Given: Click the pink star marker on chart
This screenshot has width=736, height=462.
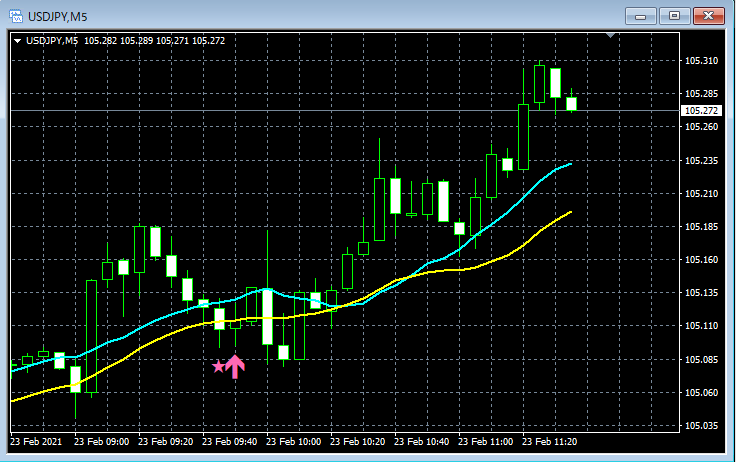Looking at the screenshot, I should tap(218, 366).
